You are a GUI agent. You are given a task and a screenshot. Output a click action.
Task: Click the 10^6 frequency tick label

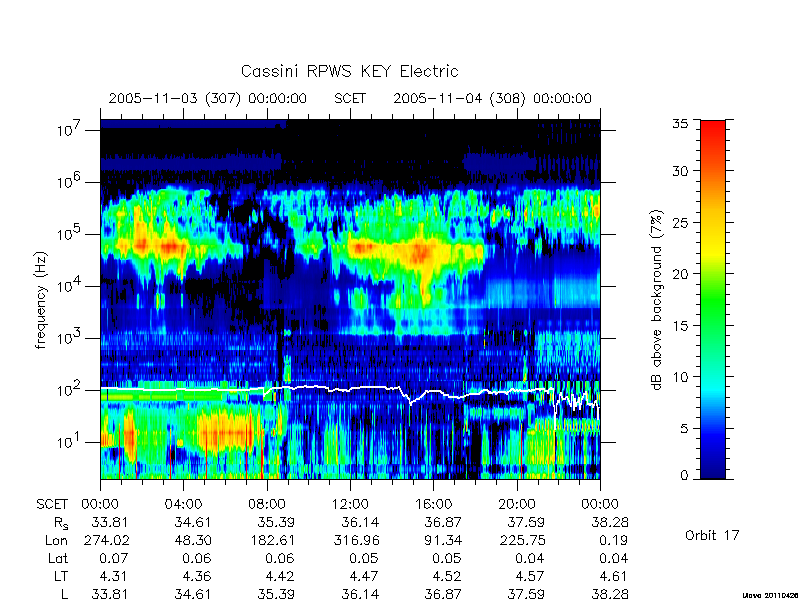(70, 182)
